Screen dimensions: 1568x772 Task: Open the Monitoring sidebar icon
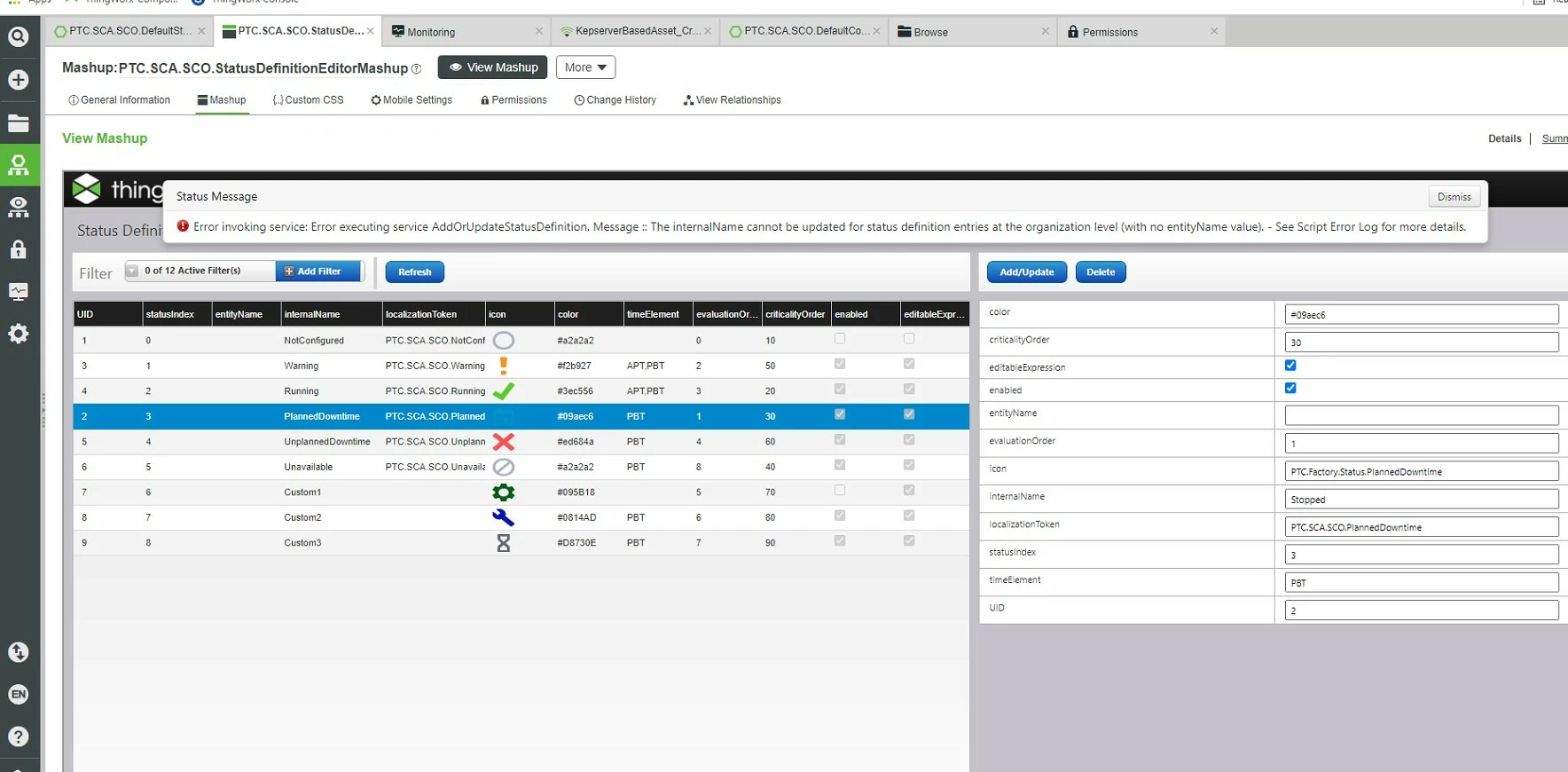pos(19,291)
